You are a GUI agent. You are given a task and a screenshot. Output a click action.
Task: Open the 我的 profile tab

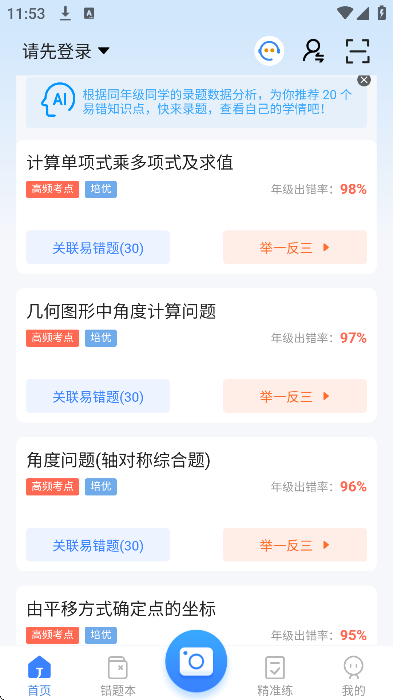tap(353, 676)
